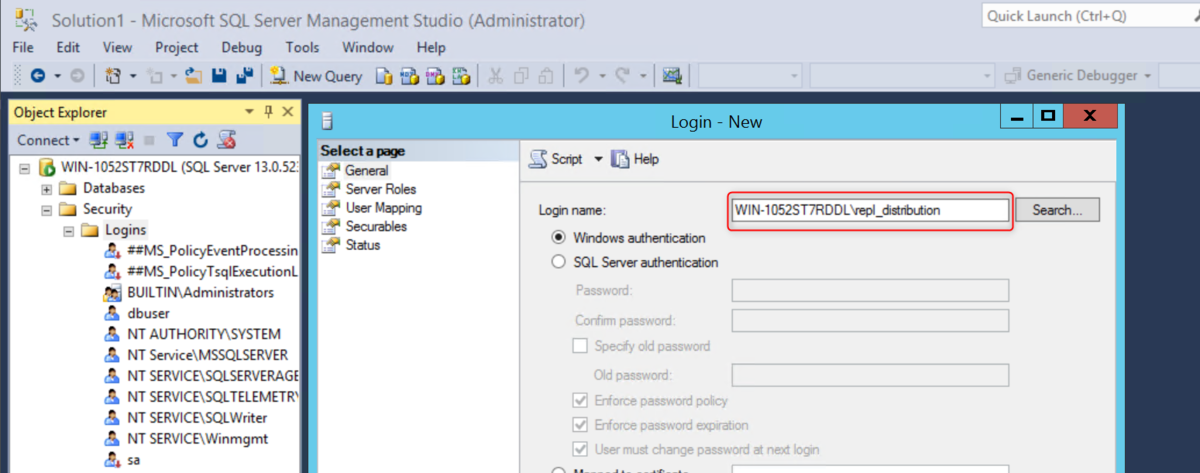
Task: Collapse the WIN-1052ST7RDDL server node
Action: click(x=25, y=167)
